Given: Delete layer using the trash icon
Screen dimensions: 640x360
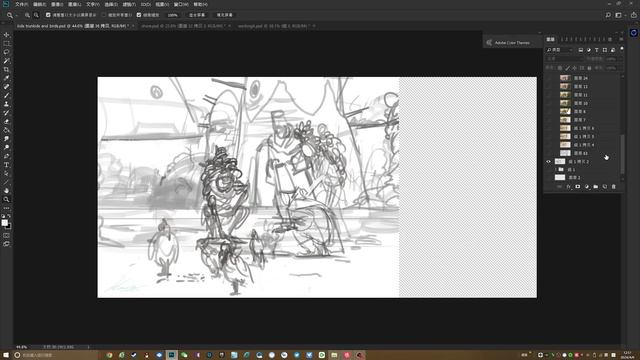Looking at the screenshot, I should tap(613, 187).
